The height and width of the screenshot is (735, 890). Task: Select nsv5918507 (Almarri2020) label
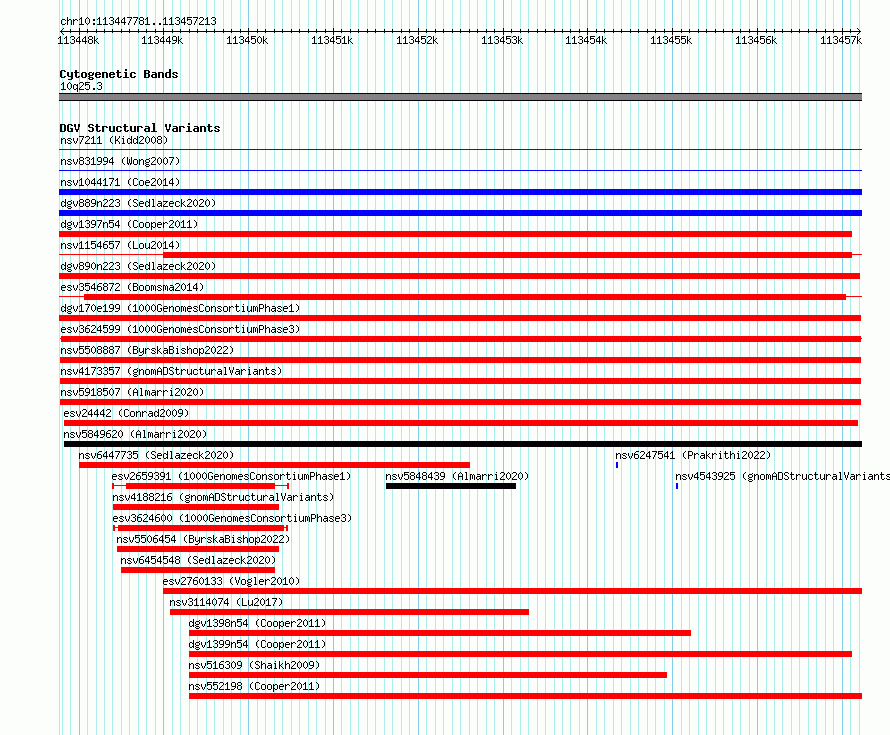(x=132, y=392)
